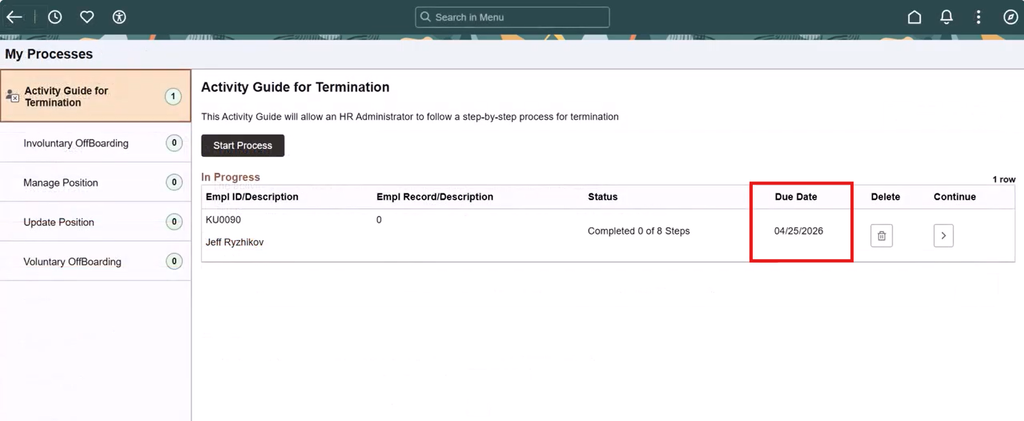
Task: Click the 1 row count label
Action: tap(1004, 179)
